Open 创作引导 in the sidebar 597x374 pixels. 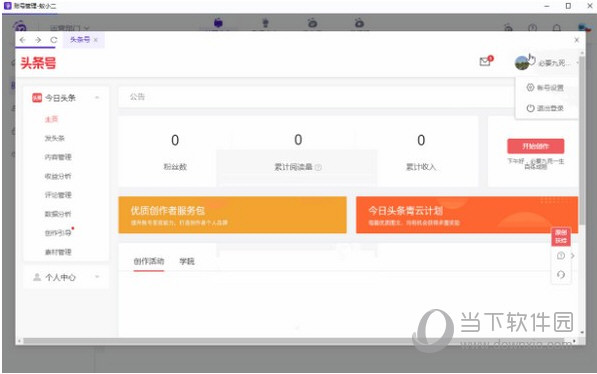(58, 233)
